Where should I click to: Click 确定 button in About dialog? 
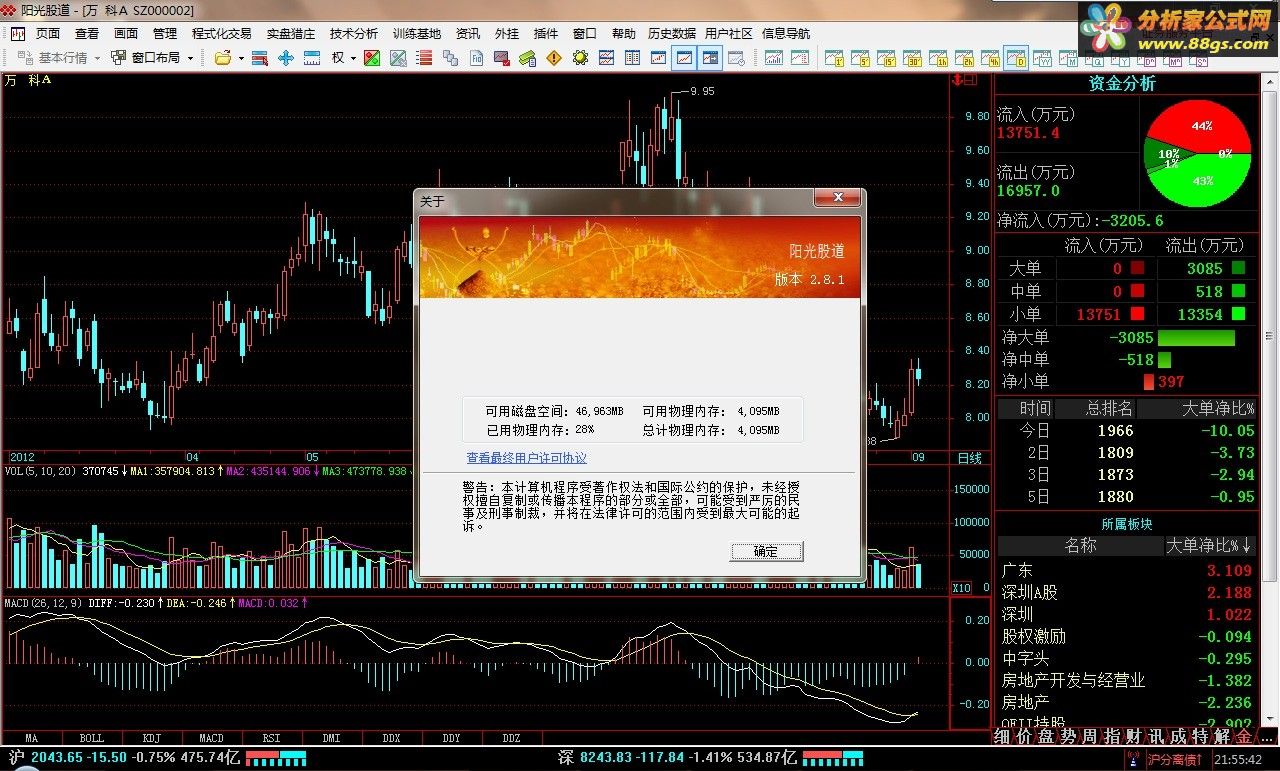pyautogui.click(x=766, y=551)
